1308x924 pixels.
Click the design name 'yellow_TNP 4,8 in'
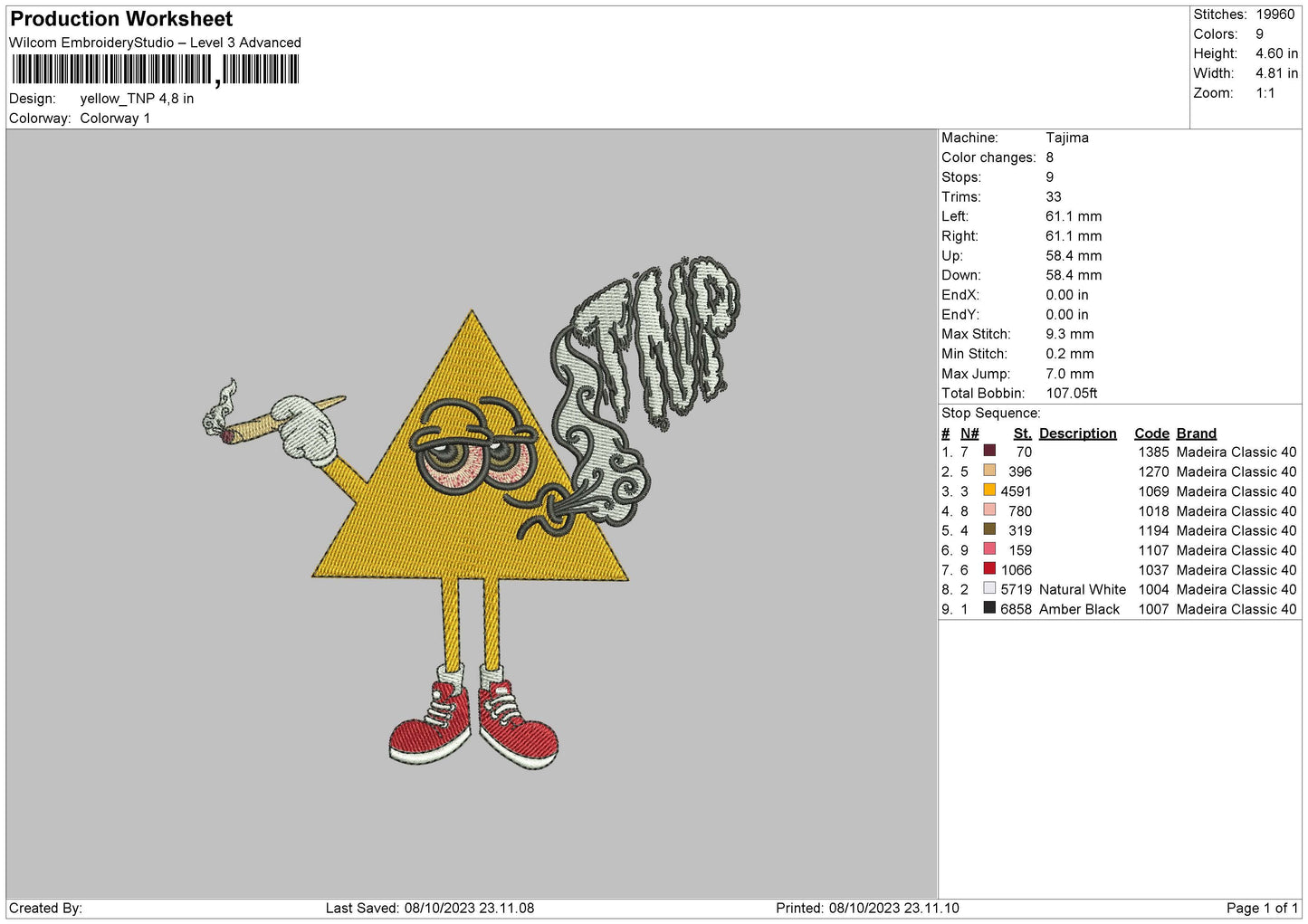tap(137, 99)
